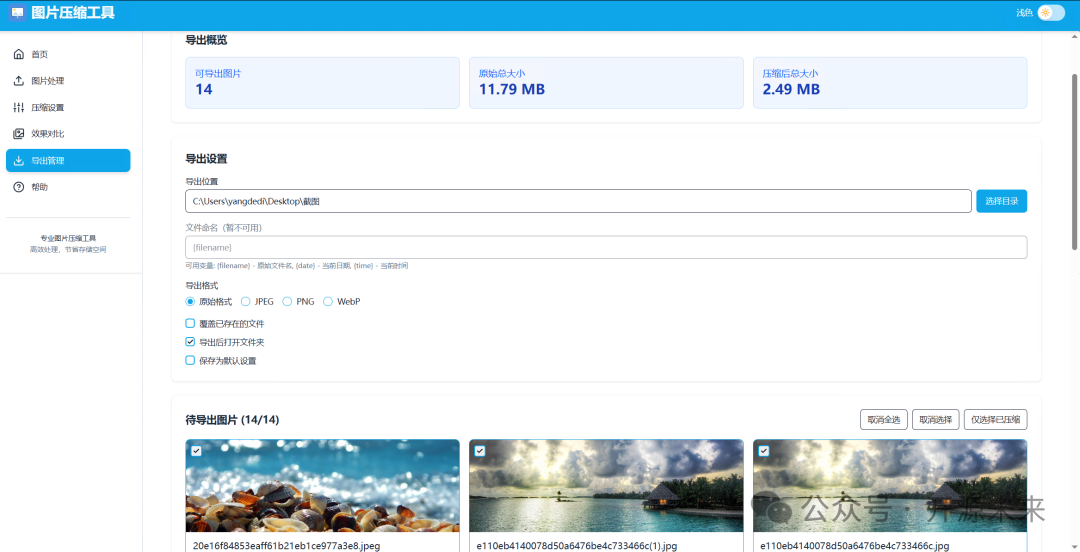Check 保存为默认设置 option
The width and height of the screenshot is (1080, 552).
[x=190, y=360]
